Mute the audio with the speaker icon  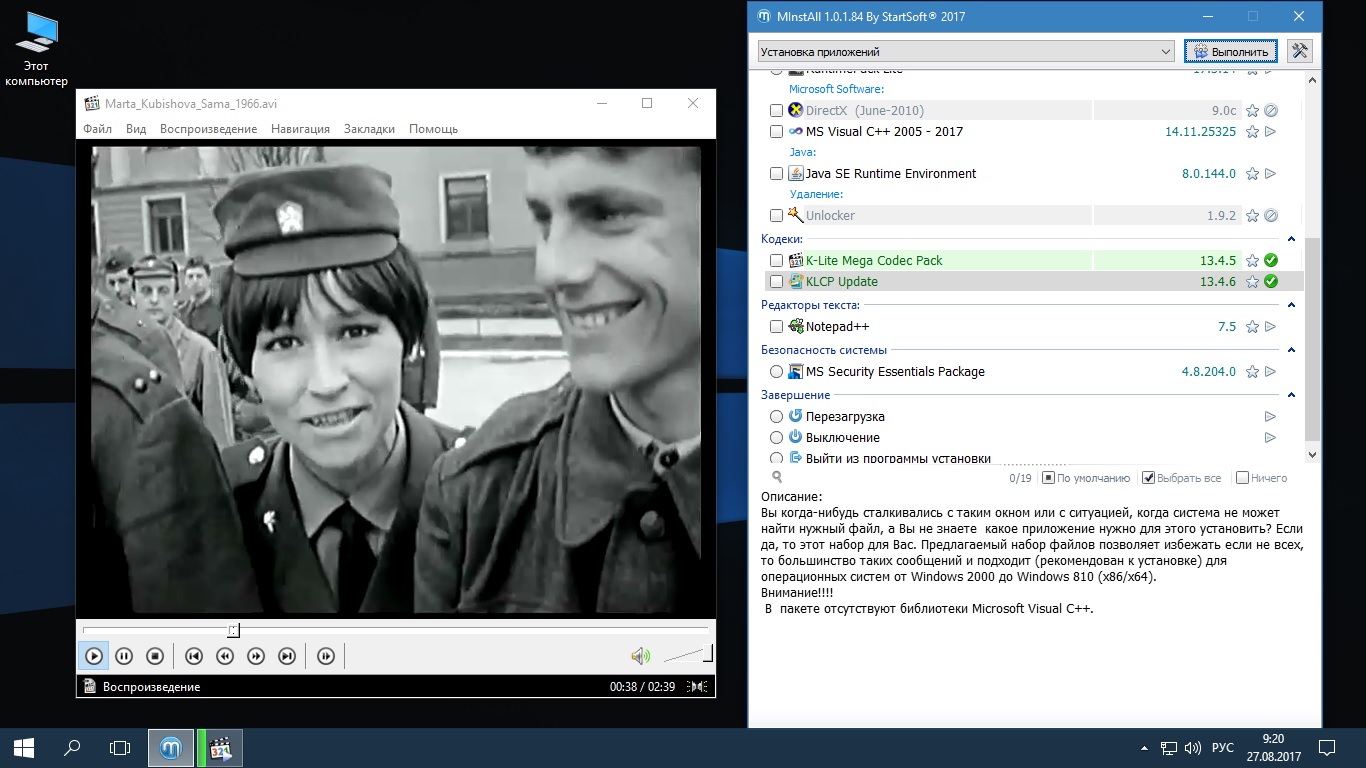click(640, 656)
